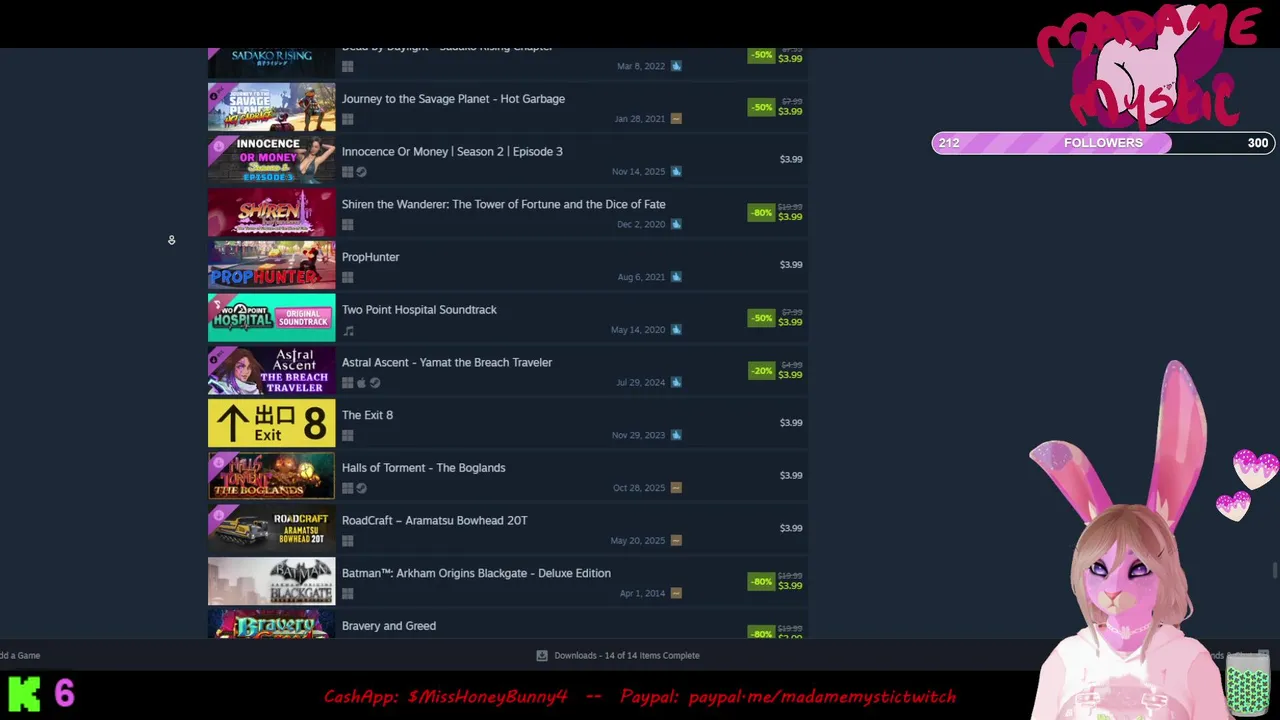Open Innocence Or Money Season 2 Episode 3
Image resolution: width=1280 pixels, height=720 pixels.
coord(452,152)
